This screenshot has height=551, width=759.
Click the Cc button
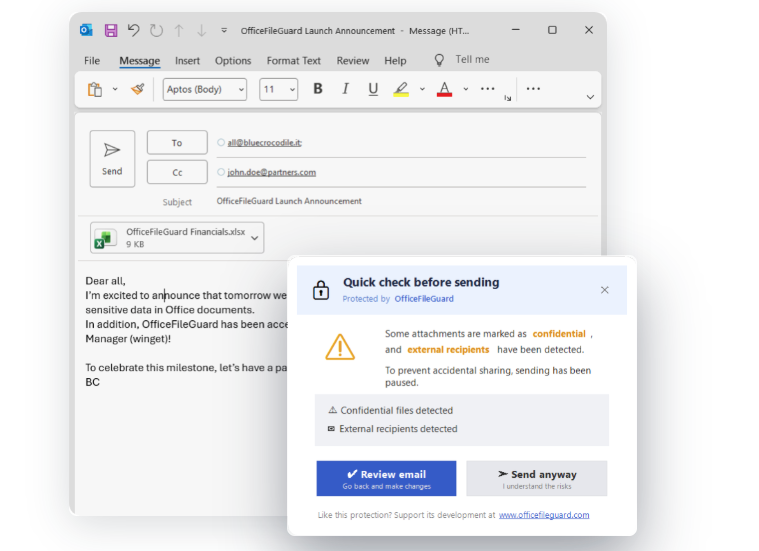pos(177,172)
